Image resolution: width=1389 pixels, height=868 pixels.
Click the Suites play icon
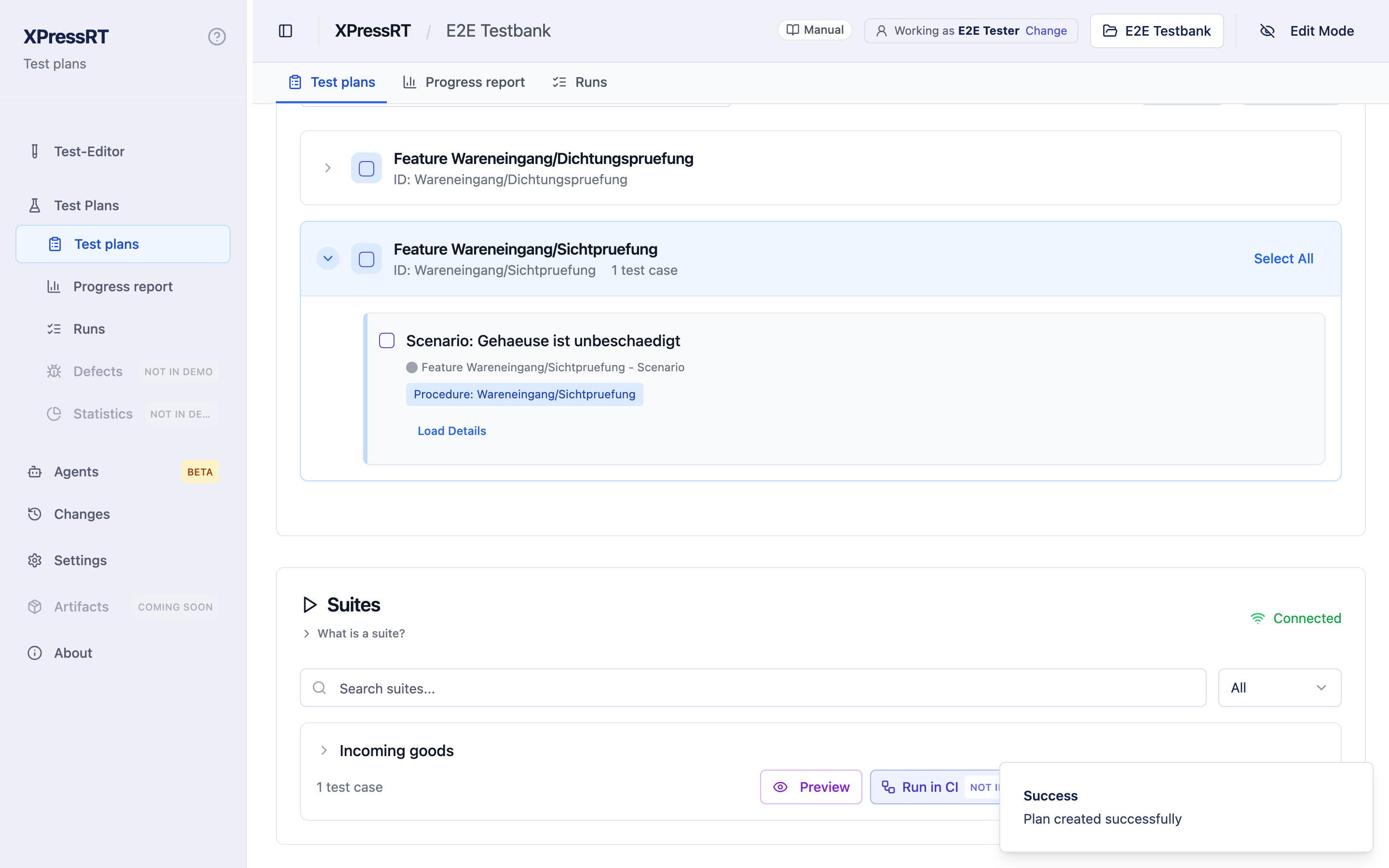pos(310,605)
